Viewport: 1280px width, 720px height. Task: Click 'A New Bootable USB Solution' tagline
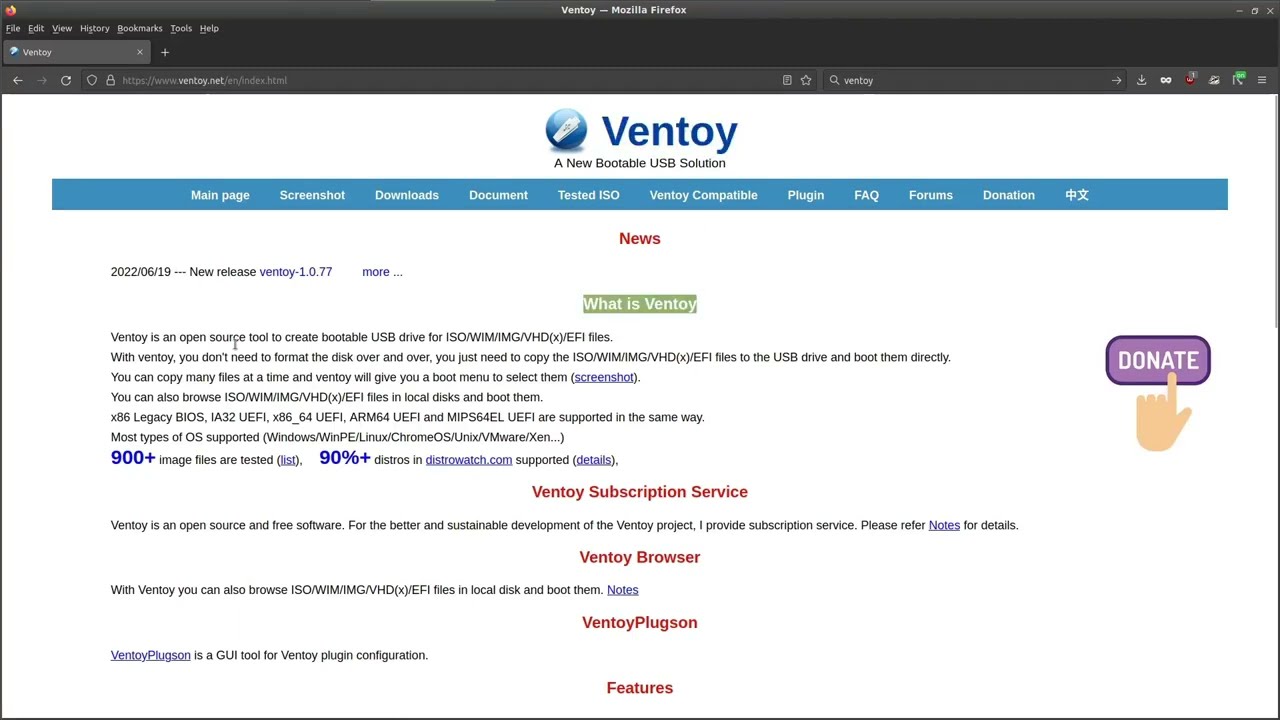pos(640,163)
